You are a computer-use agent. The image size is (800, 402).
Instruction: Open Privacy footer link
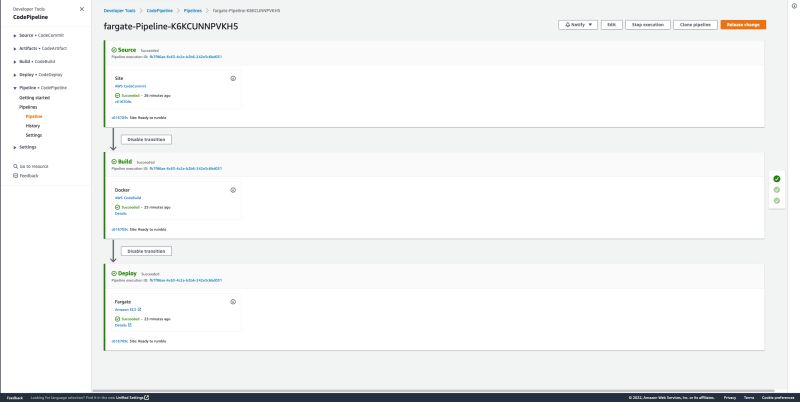pyautogui.click(x=730, y=397)
